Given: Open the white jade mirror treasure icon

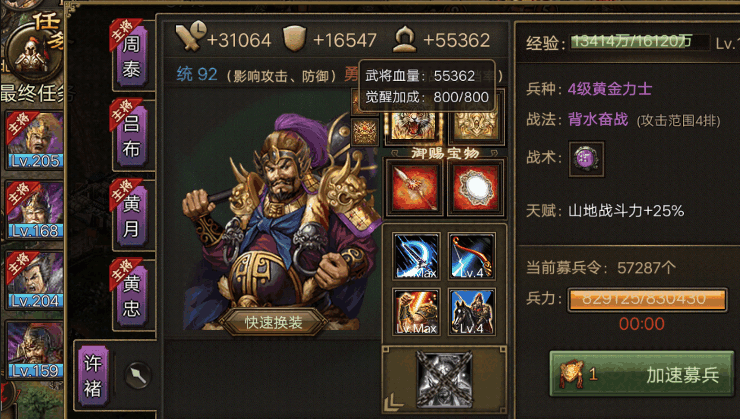Looking at the screenshot, I should pyautogui.click(x=476, y=188).
